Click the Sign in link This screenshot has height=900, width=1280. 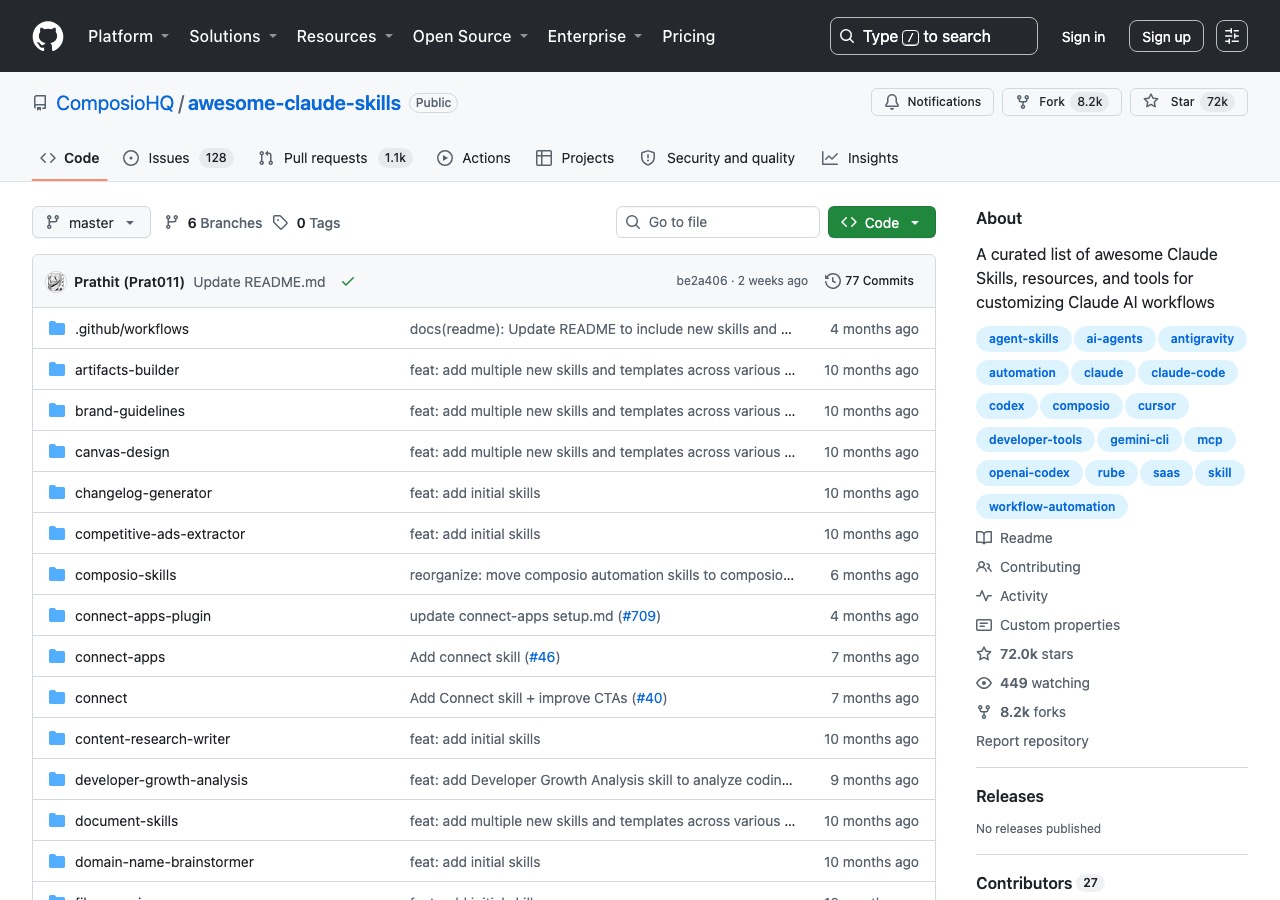pyautogui.click(x=1083, y=37)
